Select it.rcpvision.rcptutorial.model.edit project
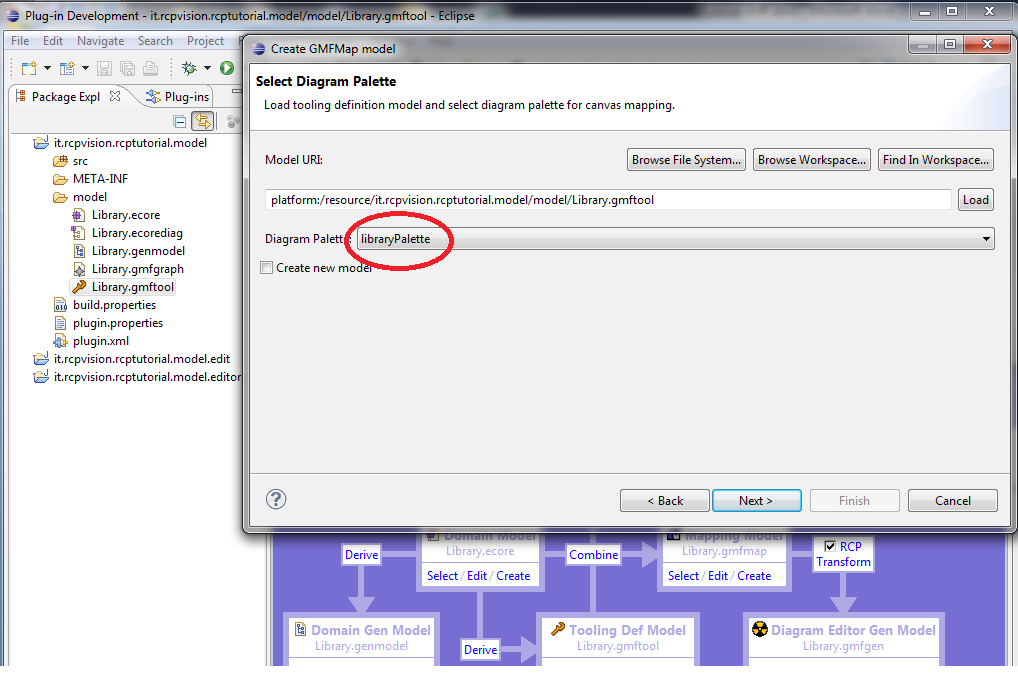 point(142,359)
